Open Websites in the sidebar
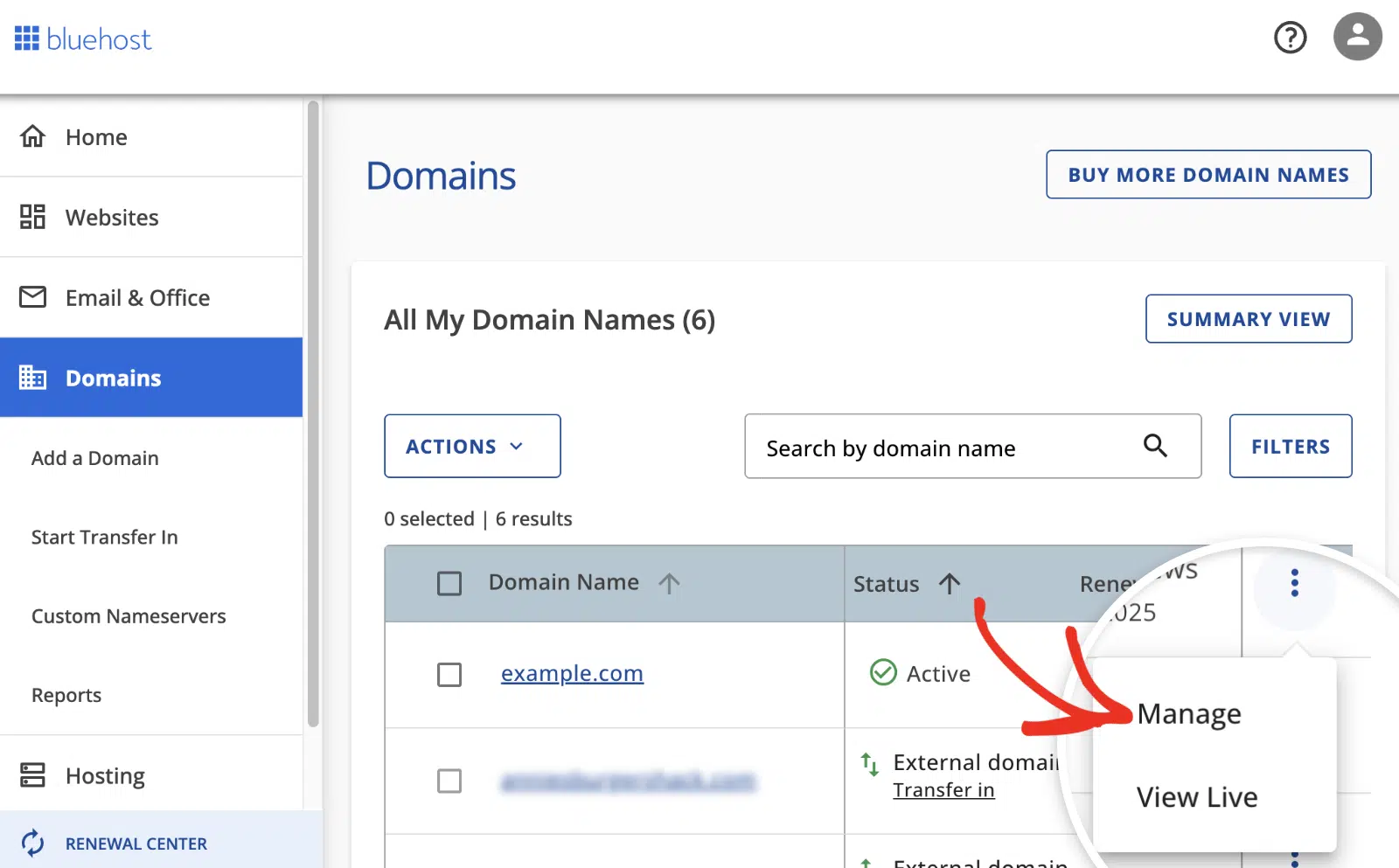Viewport: 1399px width, 868px height. click(151, 218)
